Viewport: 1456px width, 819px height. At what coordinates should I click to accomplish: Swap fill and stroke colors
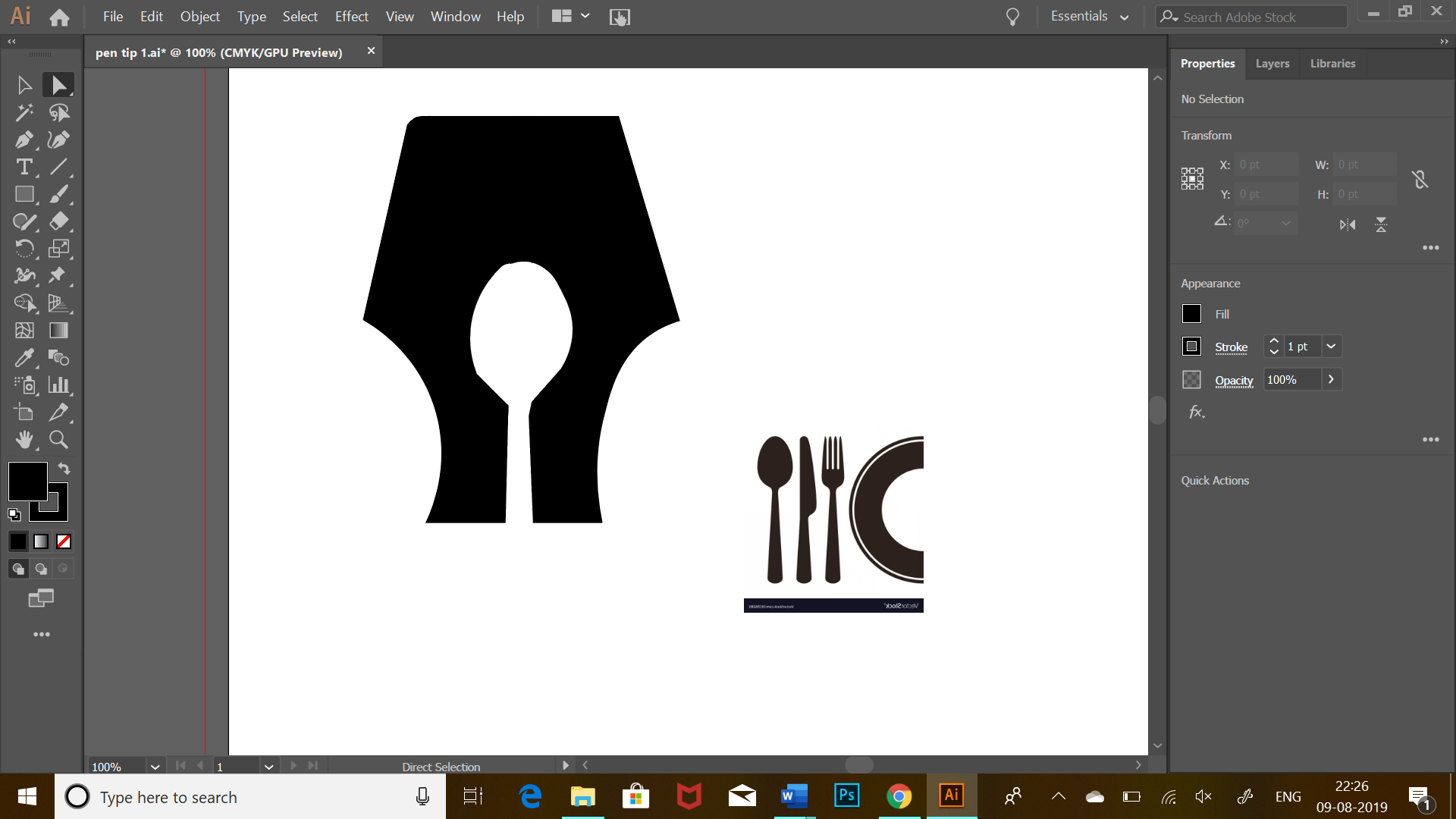point(64,469)
